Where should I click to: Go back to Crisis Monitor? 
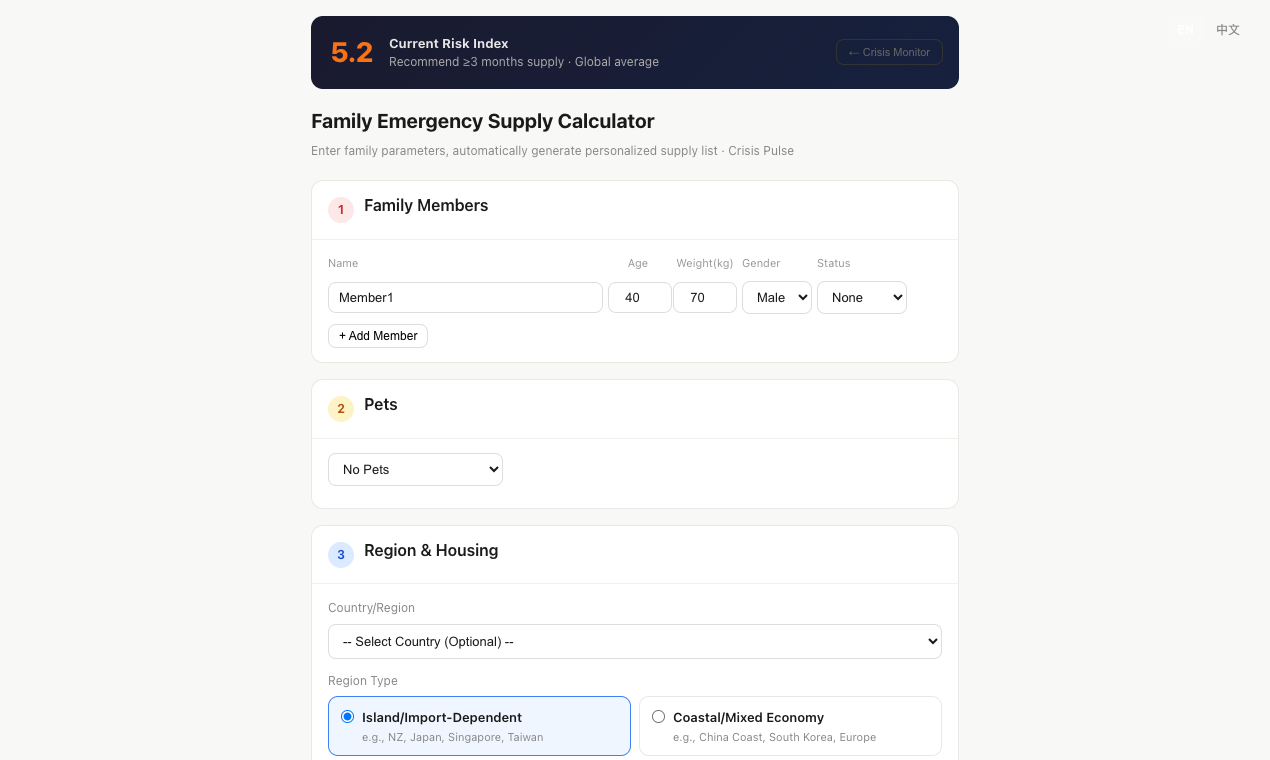coord(889,52)
